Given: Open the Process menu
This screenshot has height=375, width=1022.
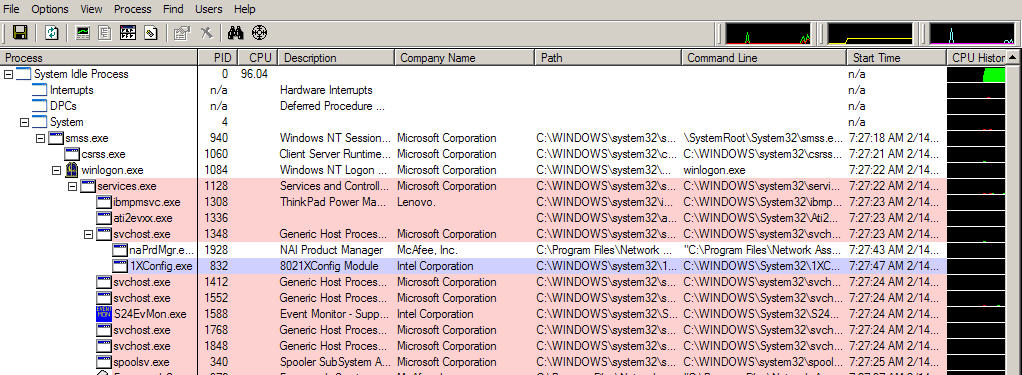Looking at the screenshot, I should [132, 9].
